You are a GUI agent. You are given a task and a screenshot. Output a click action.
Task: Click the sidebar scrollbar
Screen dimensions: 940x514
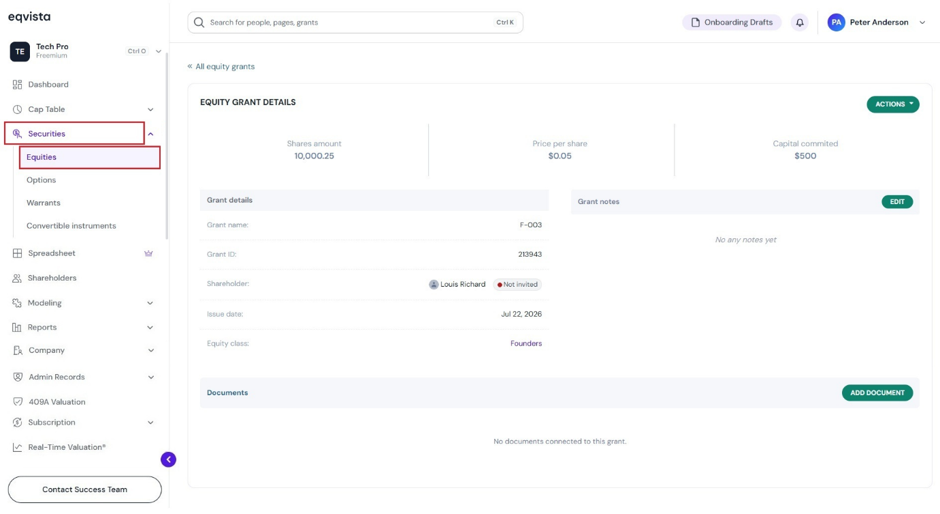pyautogui.click(x=167, y=147)
